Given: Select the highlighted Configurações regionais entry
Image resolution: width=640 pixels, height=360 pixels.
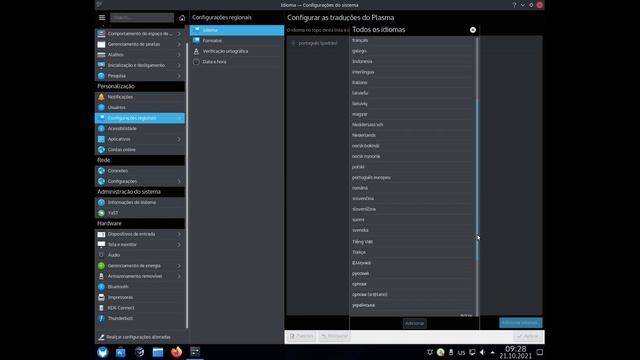Looking at the screenshot, I should pyautogui.click(x=140, y=118).
